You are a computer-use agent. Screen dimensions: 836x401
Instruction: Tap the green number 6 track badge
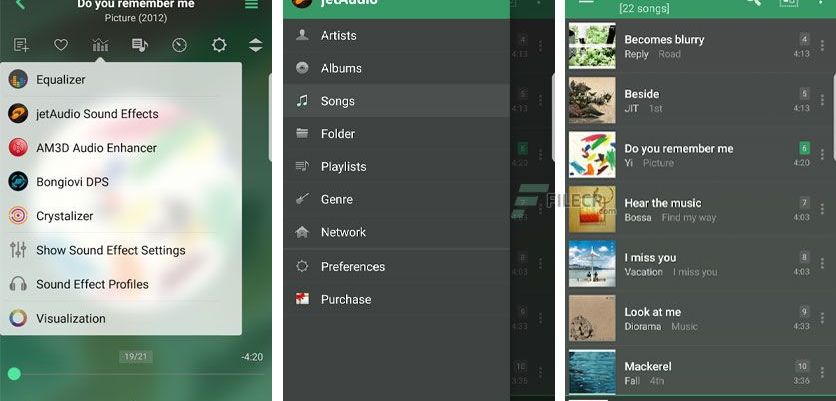point(804,148)
